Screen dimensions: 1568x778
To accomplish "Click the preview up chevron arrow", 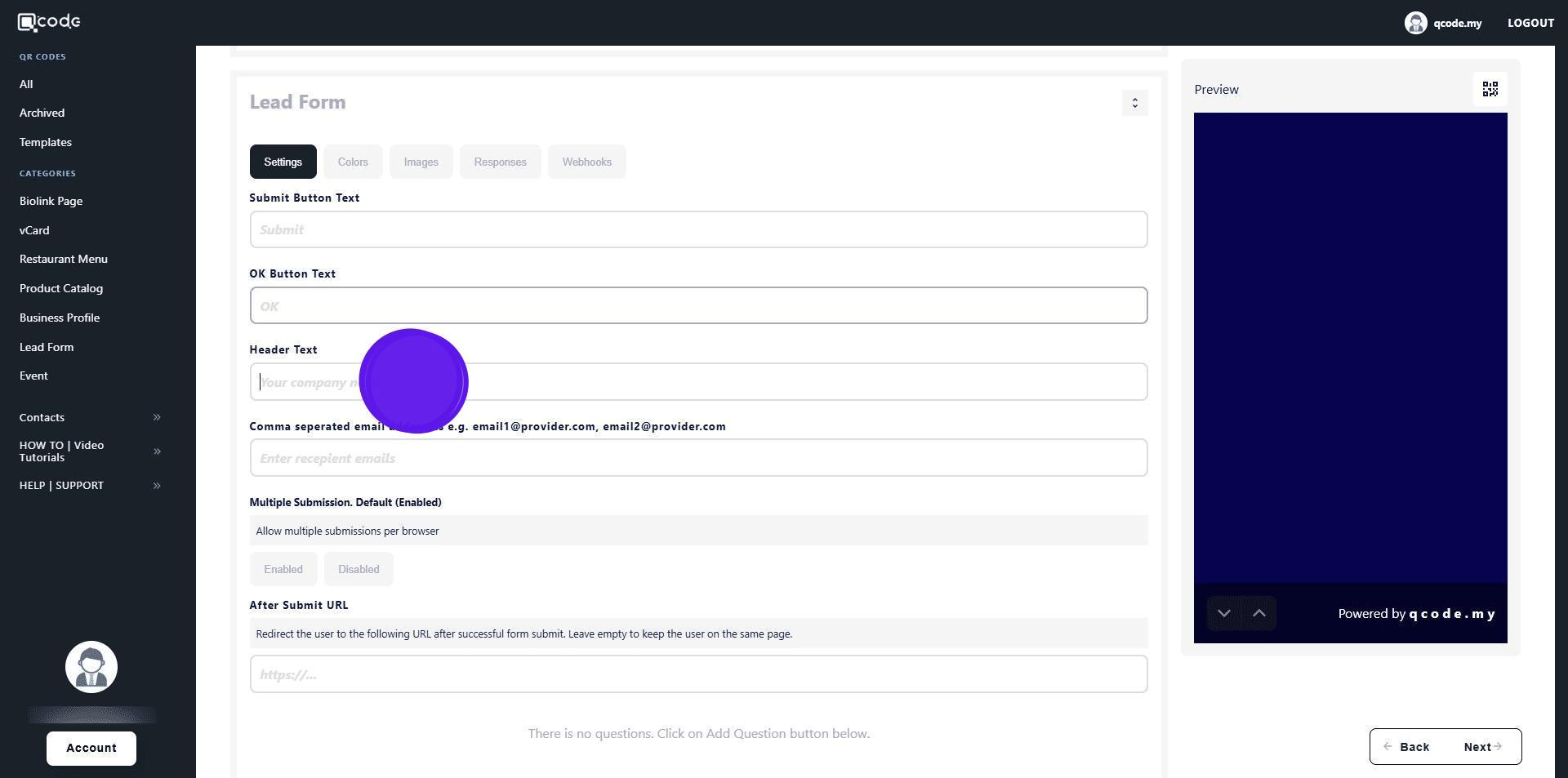I will [1258, 614].
